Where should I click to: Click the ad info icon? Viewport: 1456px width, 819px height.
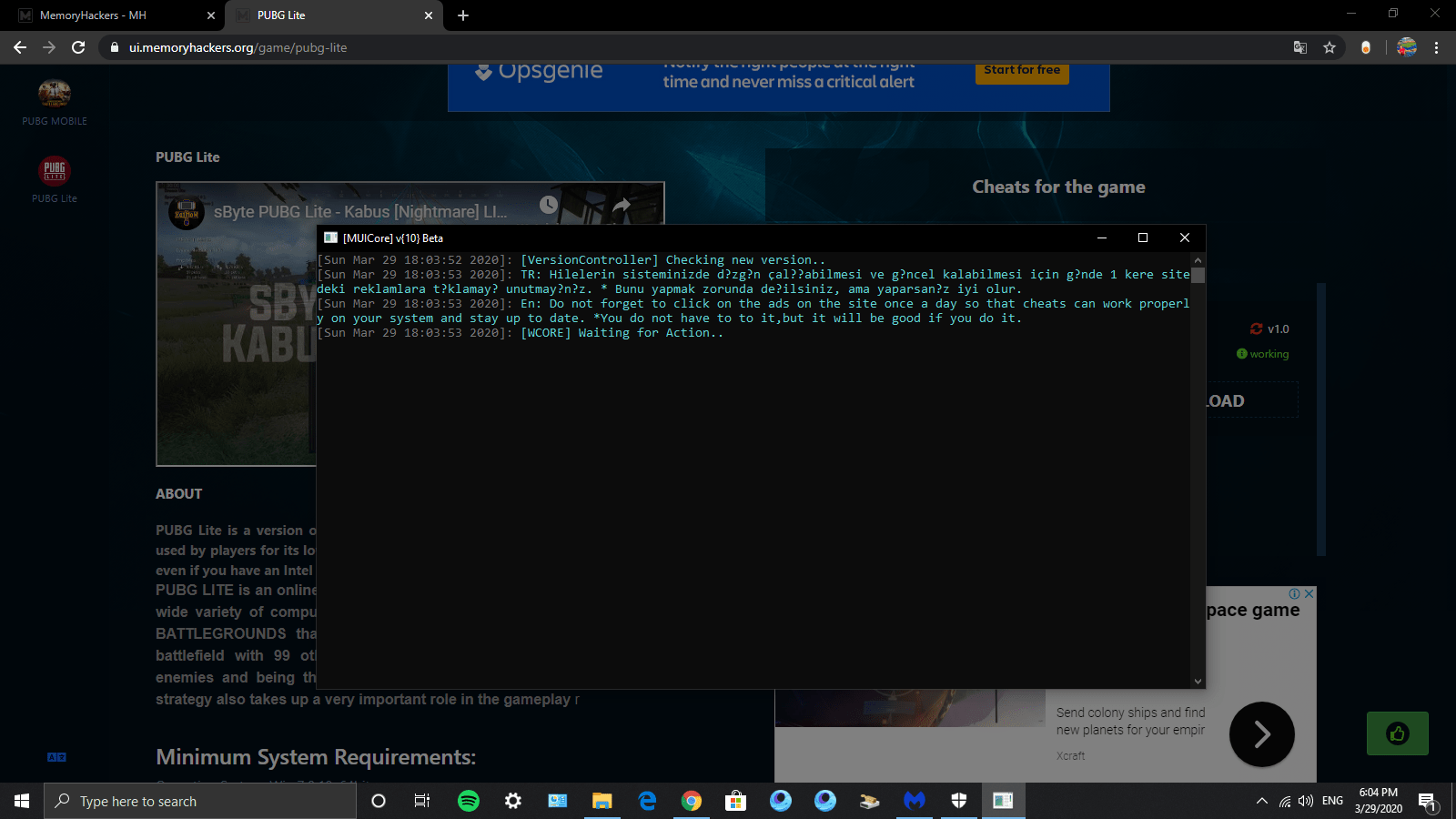coord(1294,593)
